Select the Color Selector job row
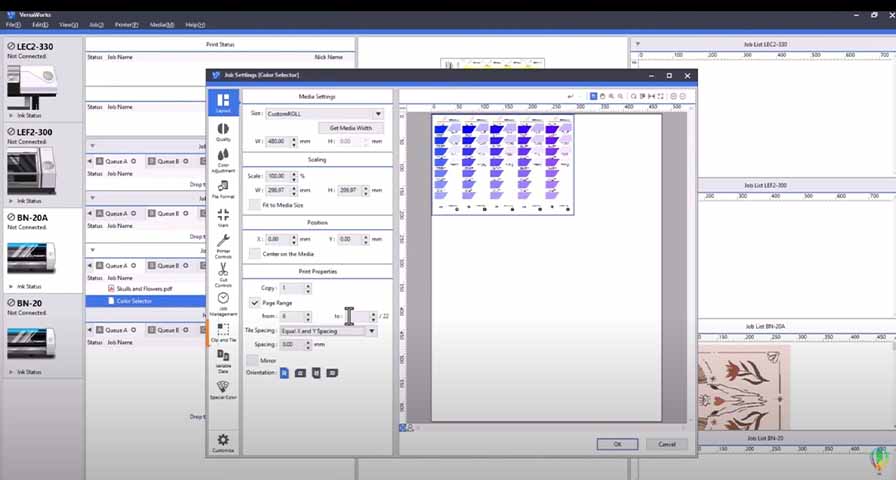The width and height of the screenshot is (896, 480). (x=146, y=301)
